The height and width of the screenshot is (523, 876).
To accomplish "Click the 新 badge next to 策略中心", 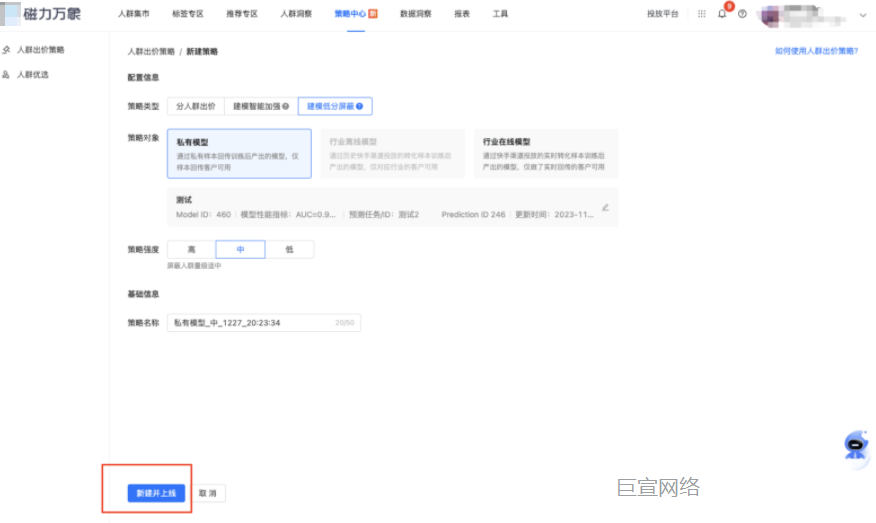I will pos(373,13).
